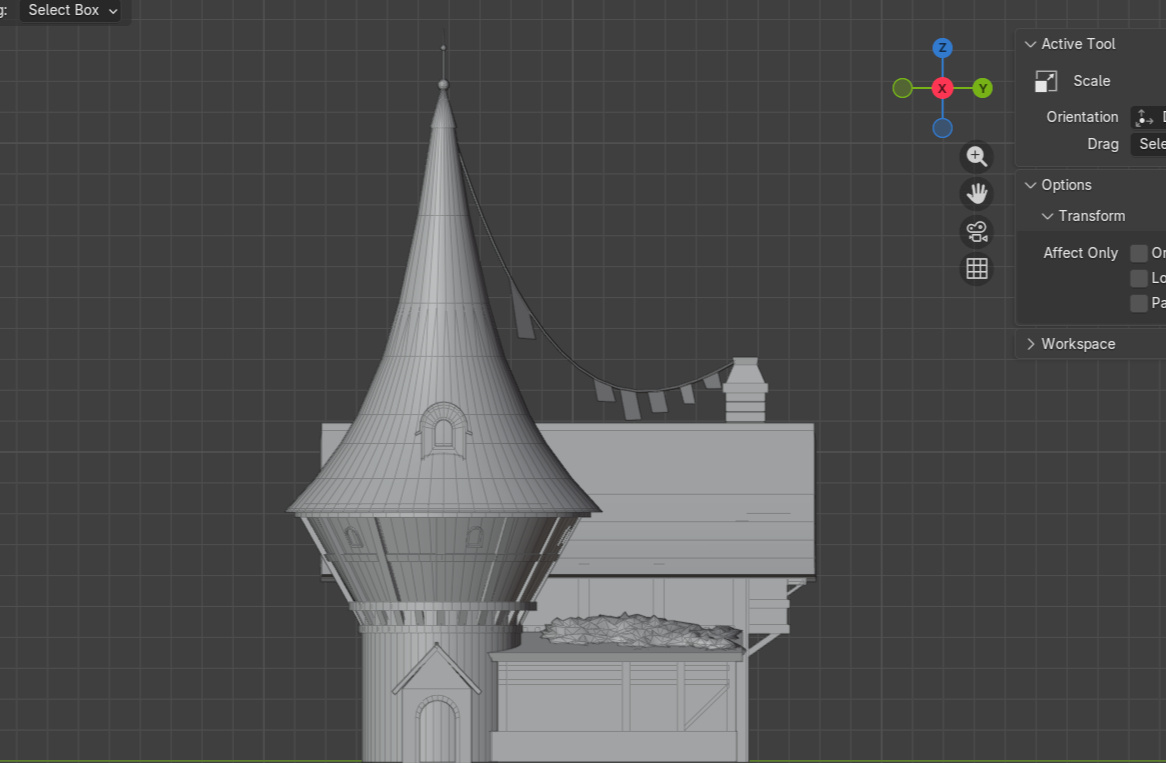Collapse the Active Tool panel
This screenshot has height=763, width=1166.
[1031, 44]
